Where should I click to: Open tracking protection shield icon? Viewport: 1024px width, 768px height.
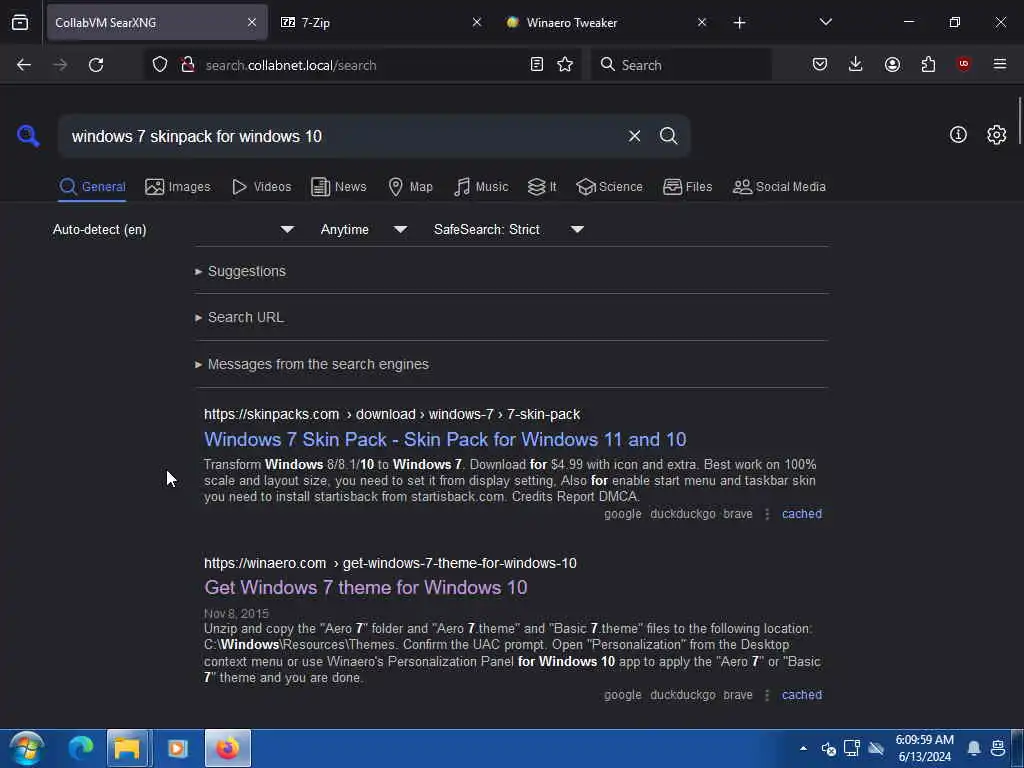click(160, 65)
